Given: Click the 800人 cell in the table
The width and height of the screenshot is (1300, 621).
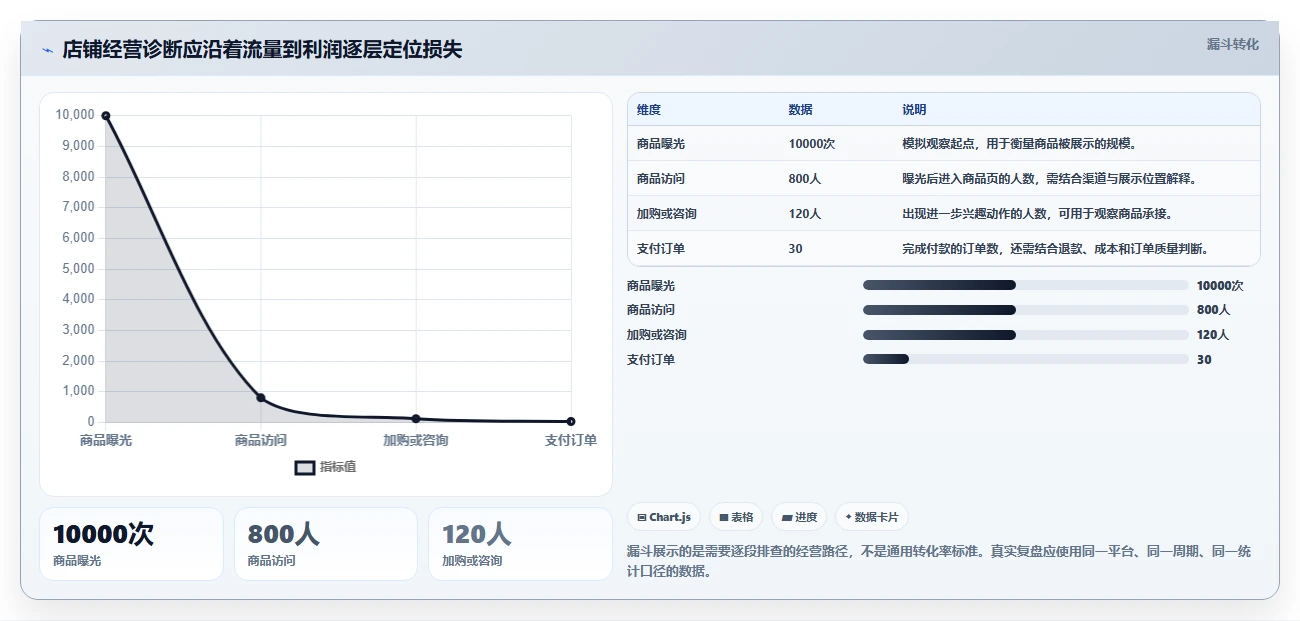Looking at the screenshot, I should point(805,179).
